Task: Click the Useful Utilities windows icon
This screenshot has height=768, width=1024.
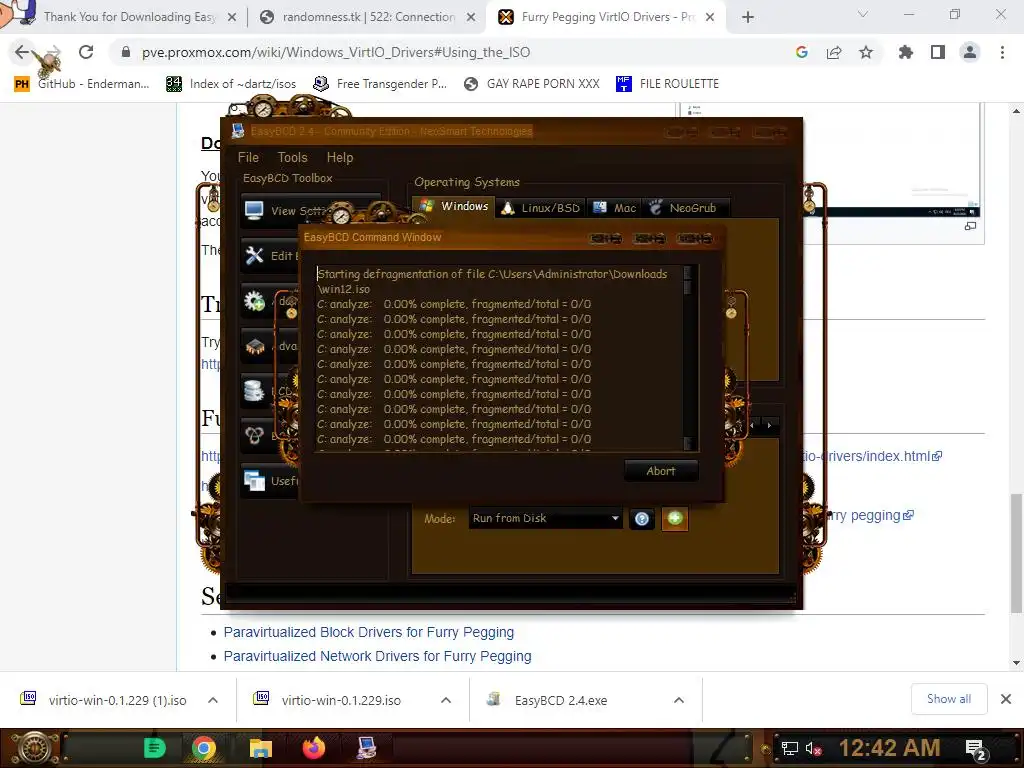Action: tap(254, 481)
